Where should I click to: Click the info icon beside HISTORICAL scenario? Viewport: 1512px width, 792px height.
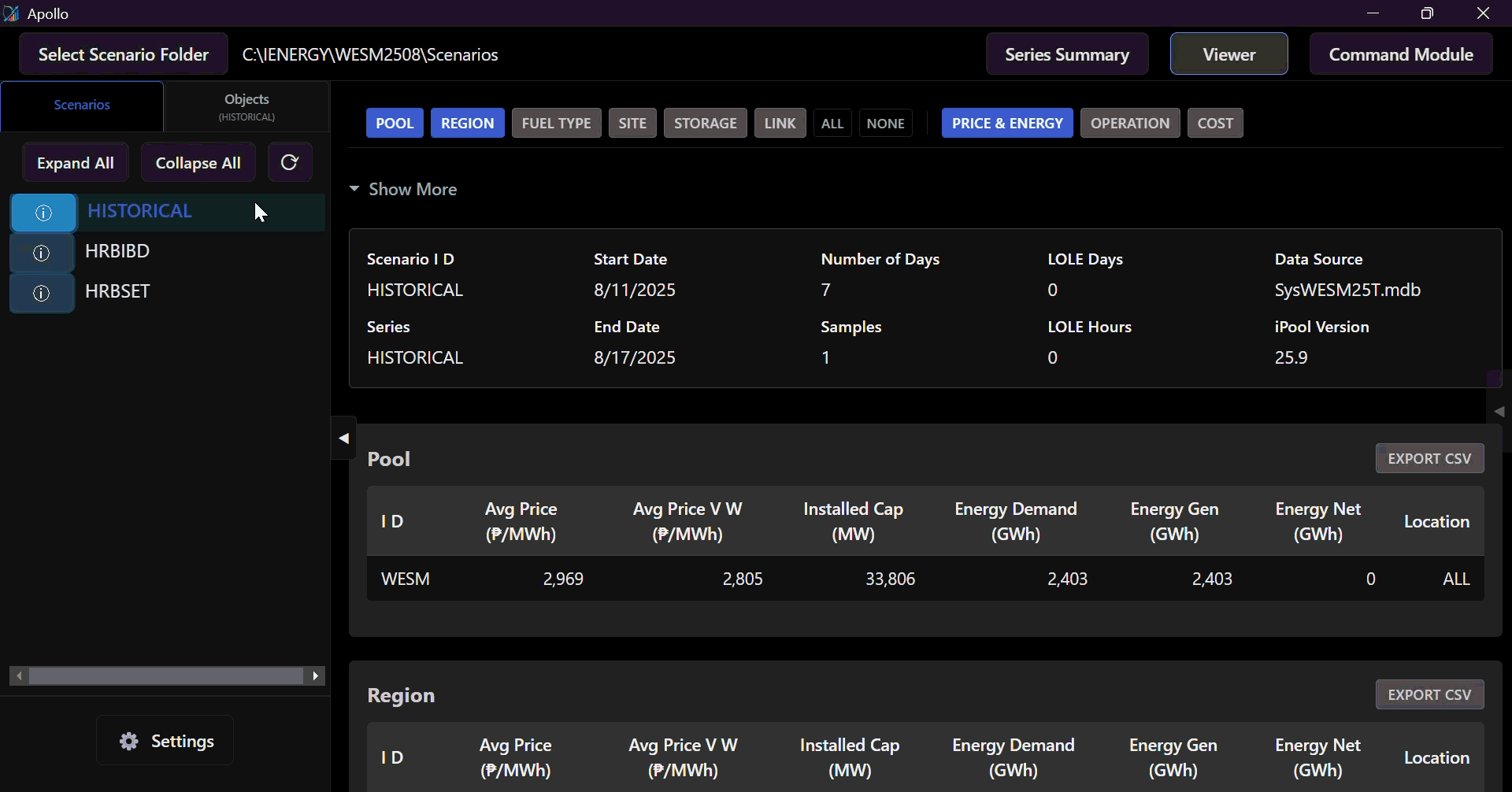point(43,213)
